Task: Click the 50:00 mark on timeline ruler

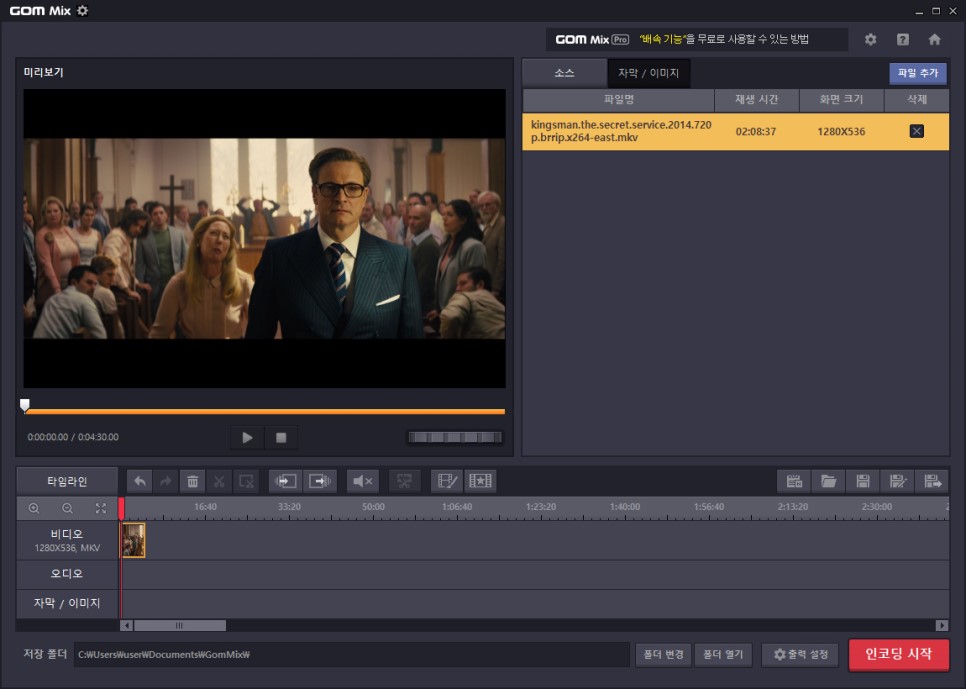Action: pyautogui.click(x=373, y=507)
